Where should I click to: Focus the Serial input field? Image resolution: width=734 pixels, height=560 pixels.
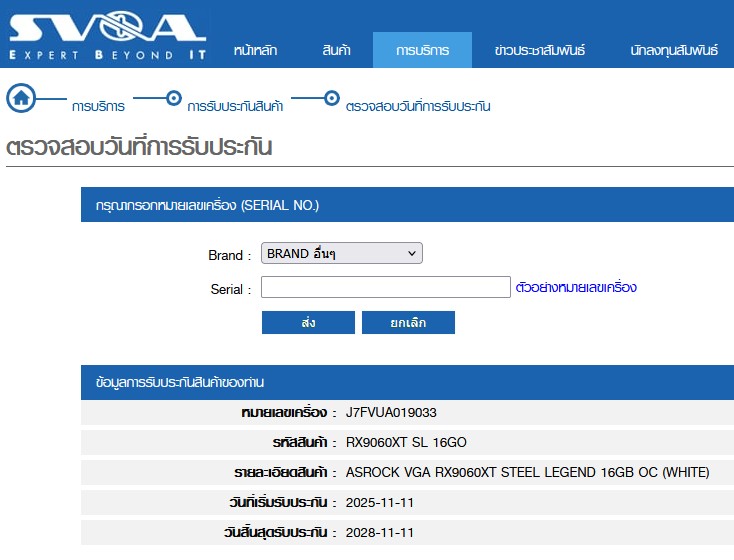385,288
